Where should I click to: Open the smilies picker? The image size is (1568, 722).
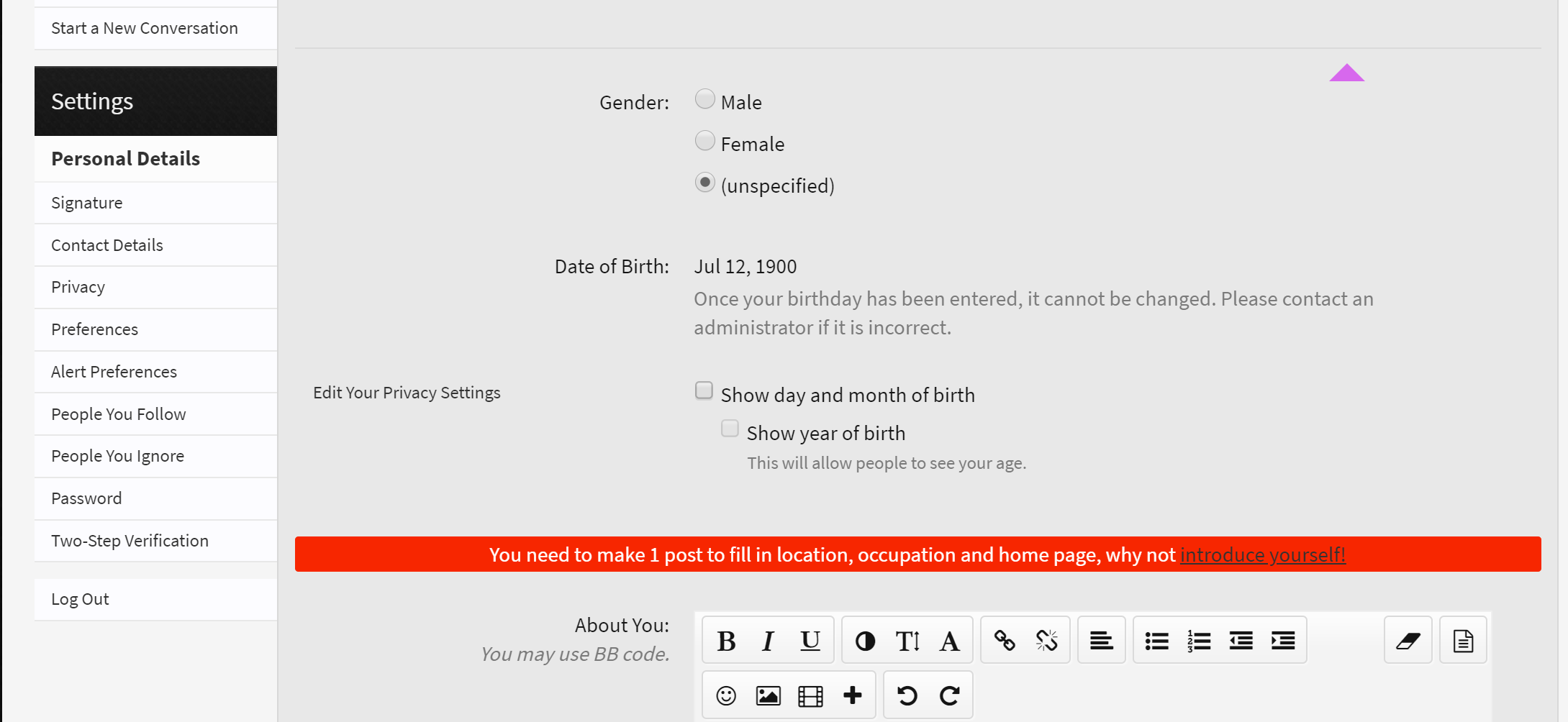(726, 695)
